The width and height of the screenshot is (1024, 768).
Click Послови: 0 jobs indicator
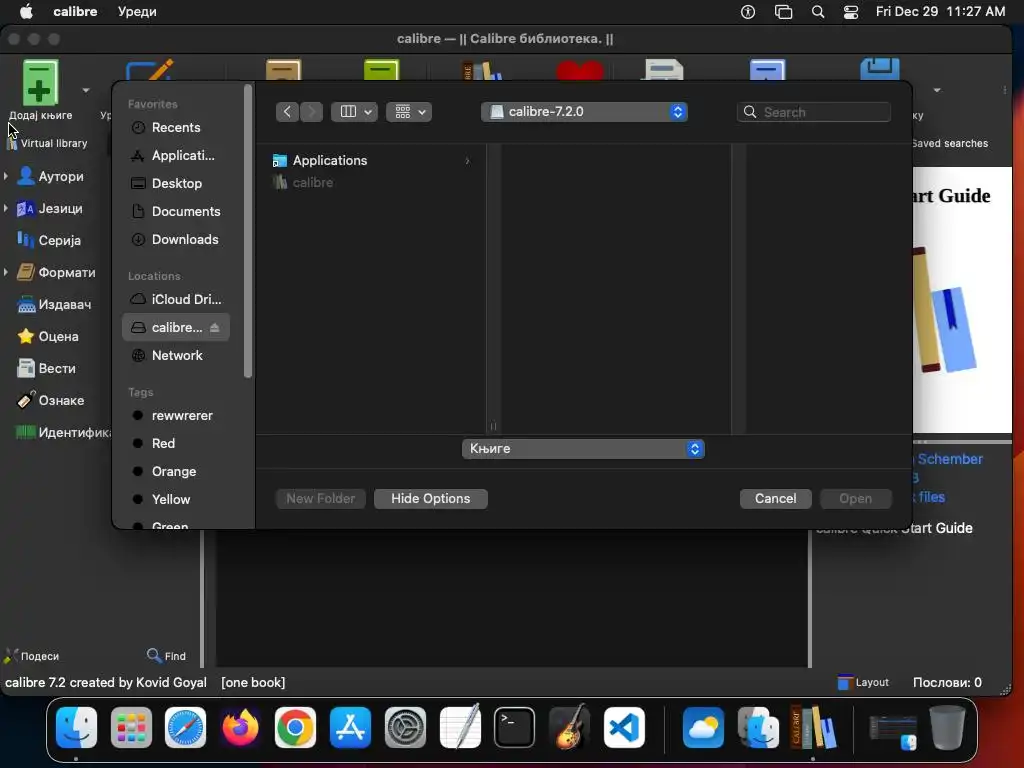947,682
